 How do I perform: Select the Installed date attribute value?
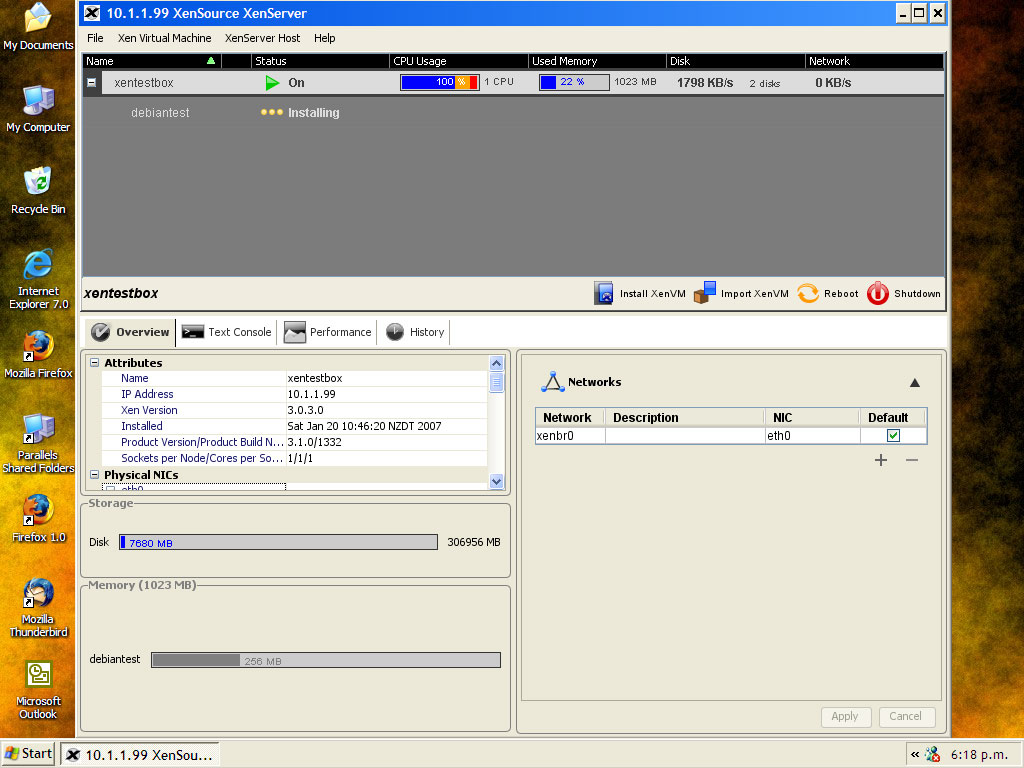364,426
